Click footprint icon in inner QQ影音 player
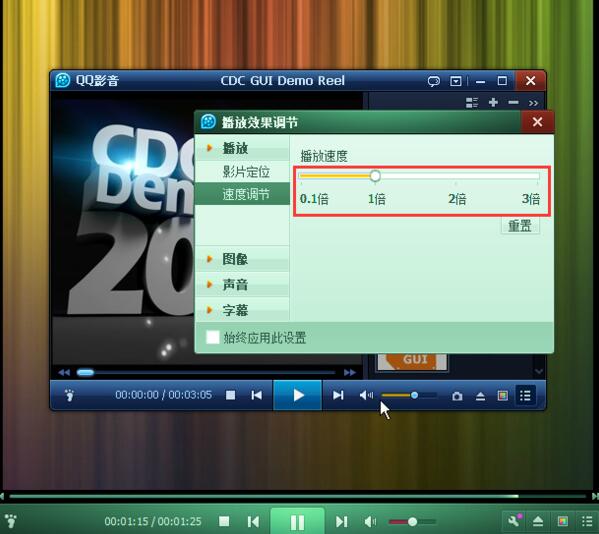This screenshot has height=534, width=599. 69,395
